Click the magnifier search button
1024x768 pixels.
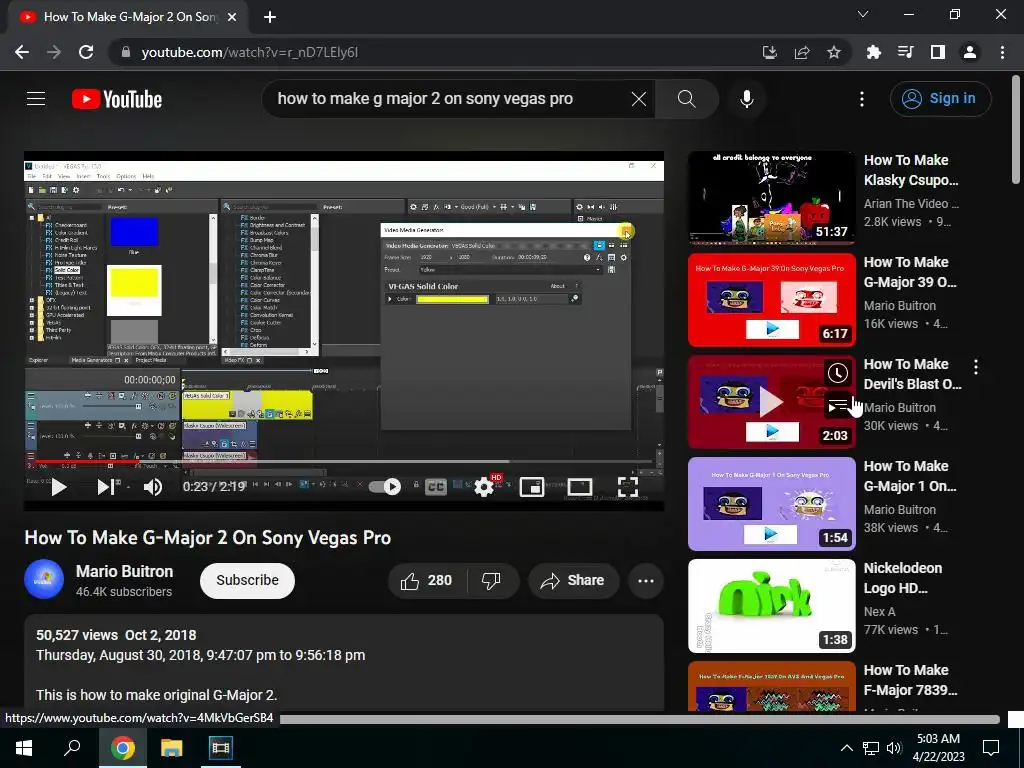[686, 99]
